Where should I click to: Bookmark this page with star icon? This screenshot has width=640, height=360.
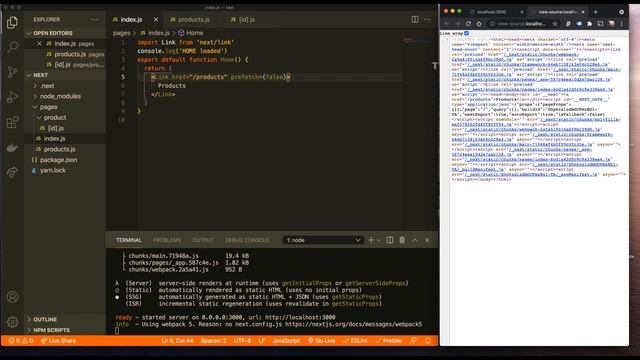(x=555, y=24)
